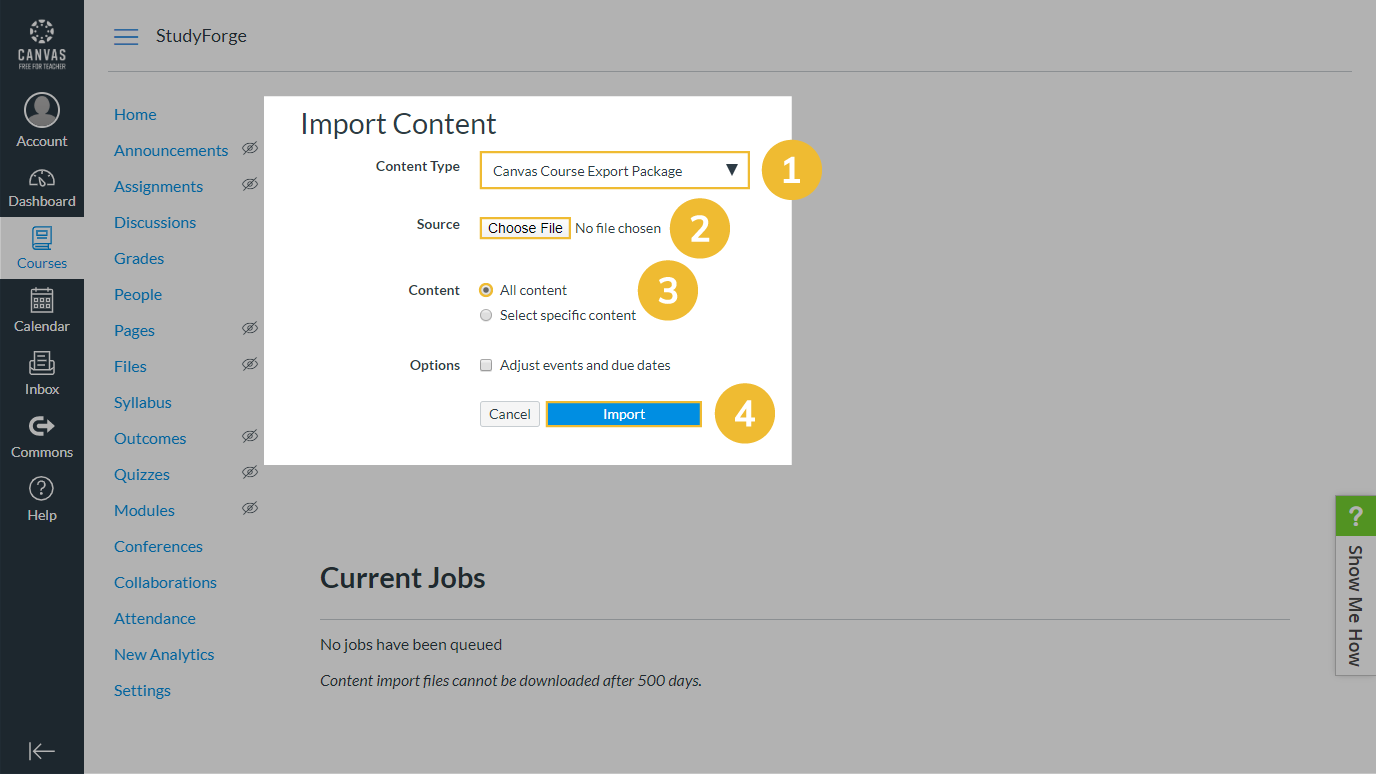Open Canvas Commons
The image size is (1376, 774).
pyautogui.click(x=41, y=436)
